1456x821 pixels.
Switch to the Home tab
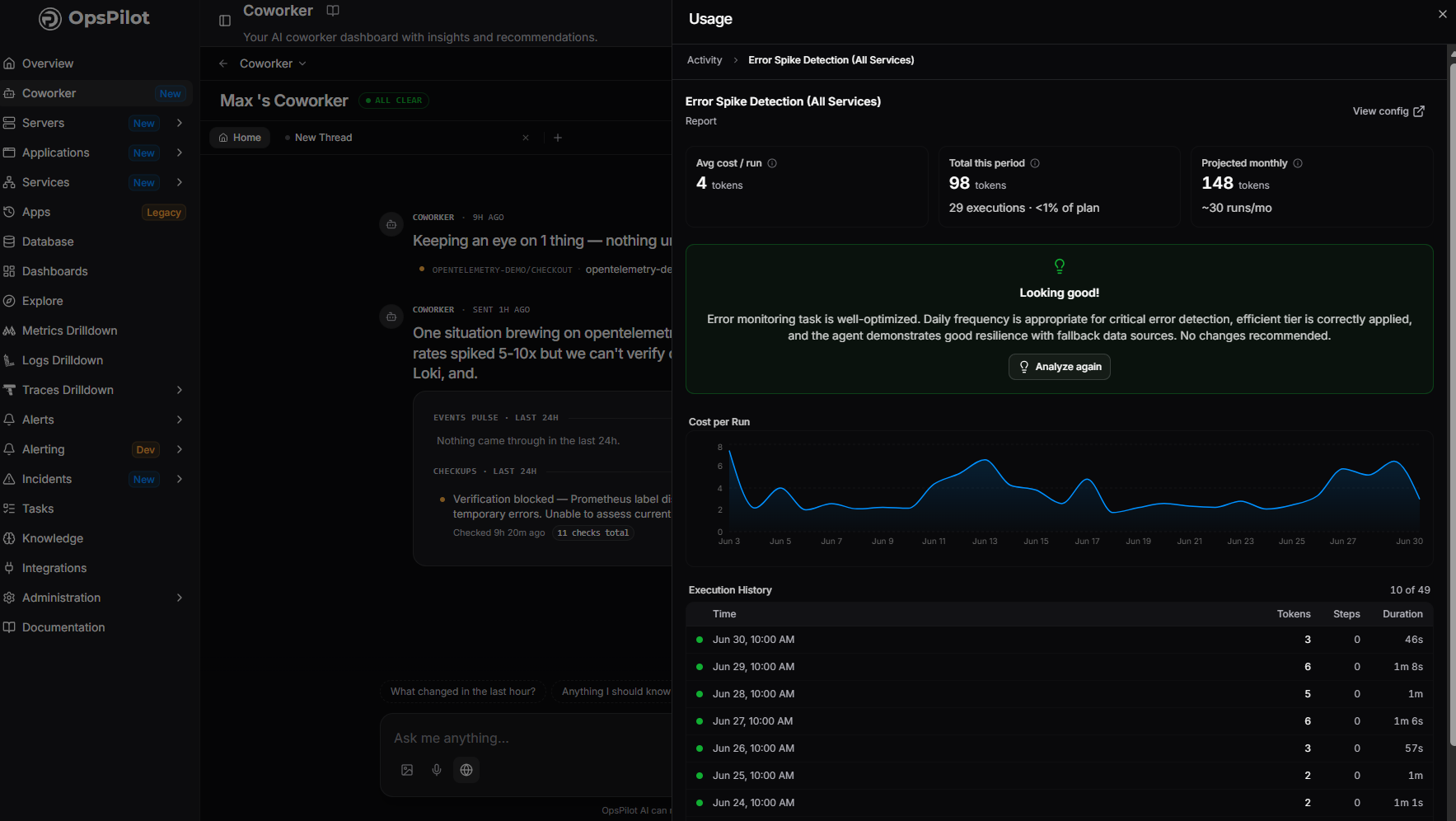(x=240, y=138)
